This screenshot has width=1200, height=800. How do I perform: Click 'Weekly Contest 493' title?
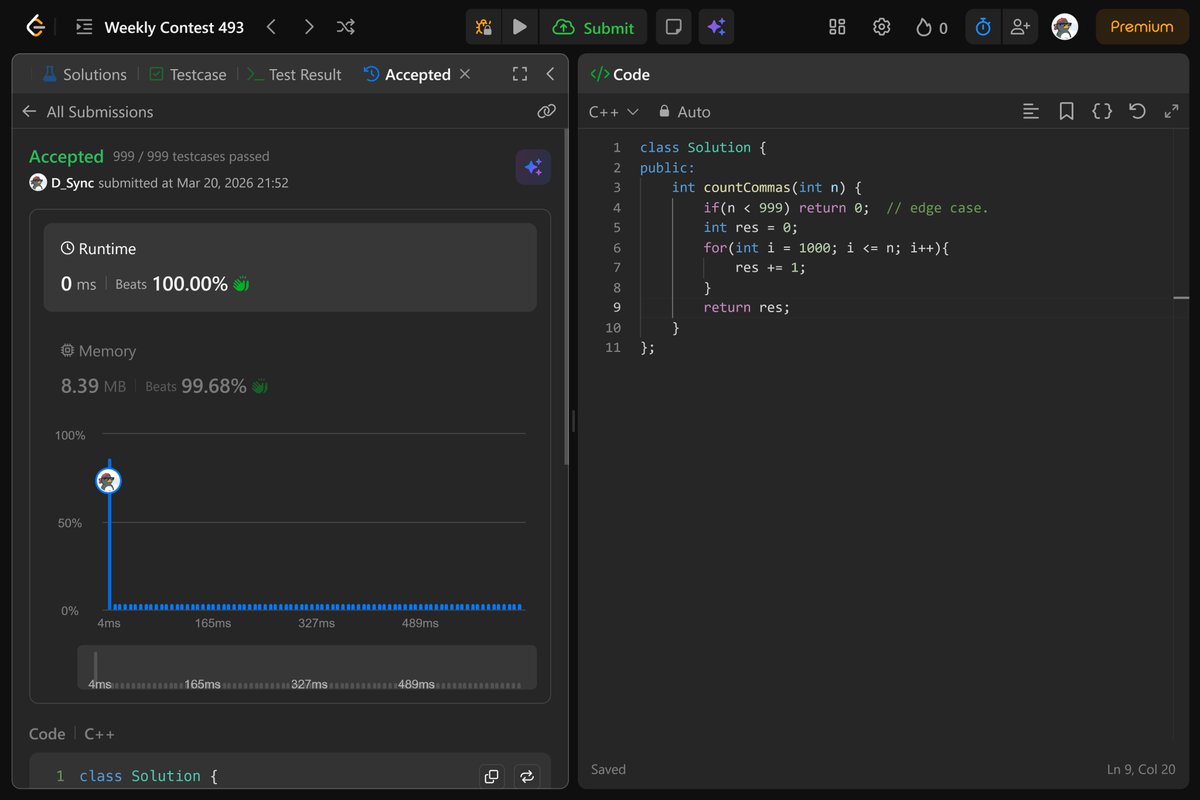pyautogui.click(x=174, y=27)
